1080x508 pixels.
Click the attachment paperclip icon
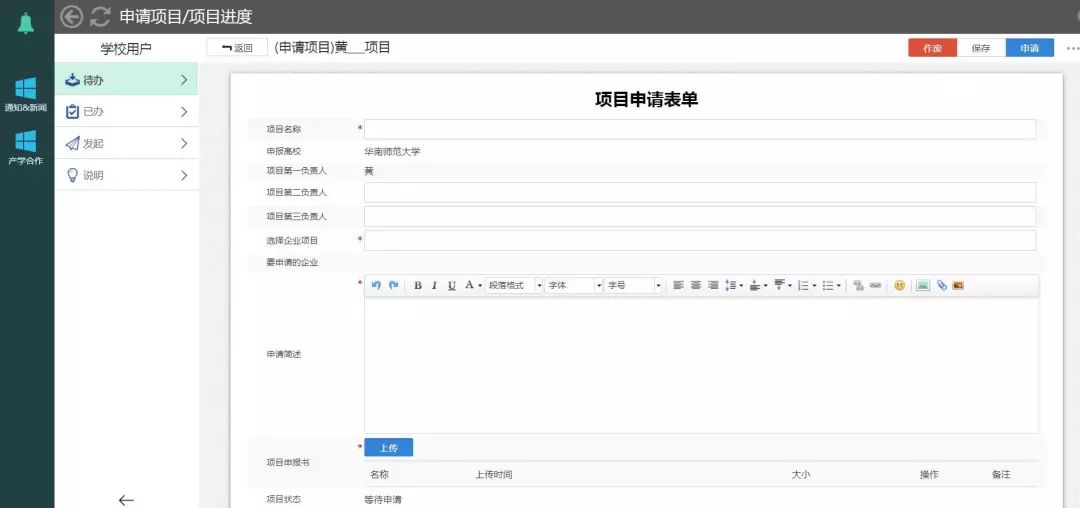941,285
